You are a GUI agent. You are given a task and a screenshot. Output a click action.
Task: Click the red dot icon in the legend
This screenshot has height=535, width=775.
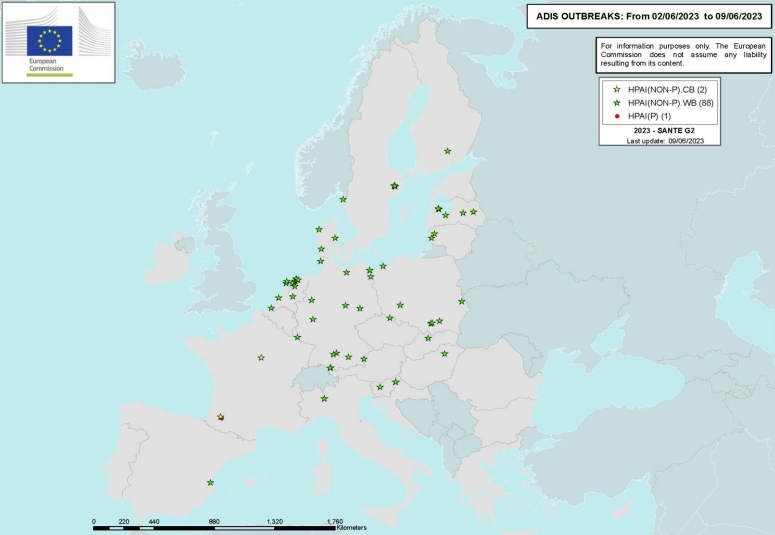[618, 117]
